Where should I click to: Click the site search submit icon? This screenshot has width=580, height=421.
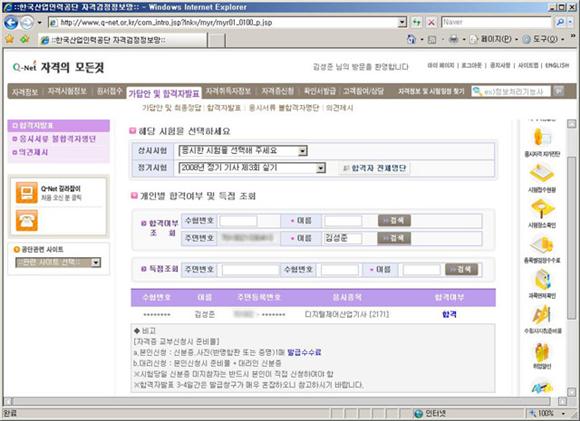point(559,91)
